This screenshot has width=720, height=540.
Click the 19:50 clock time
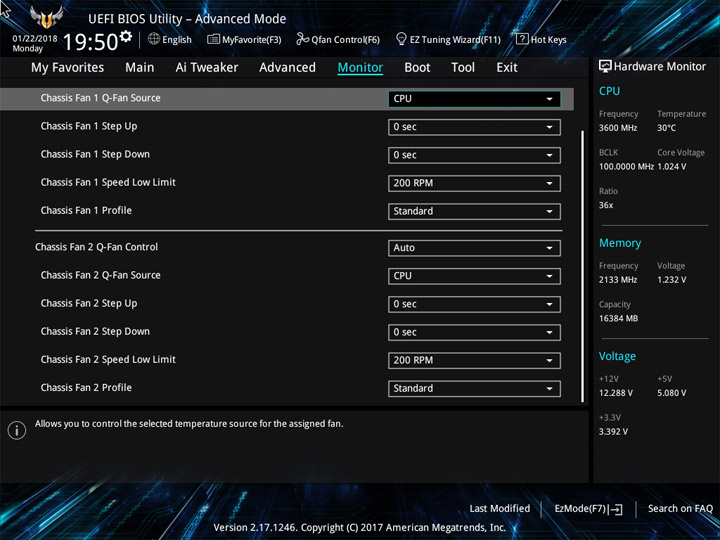(90, 42)
